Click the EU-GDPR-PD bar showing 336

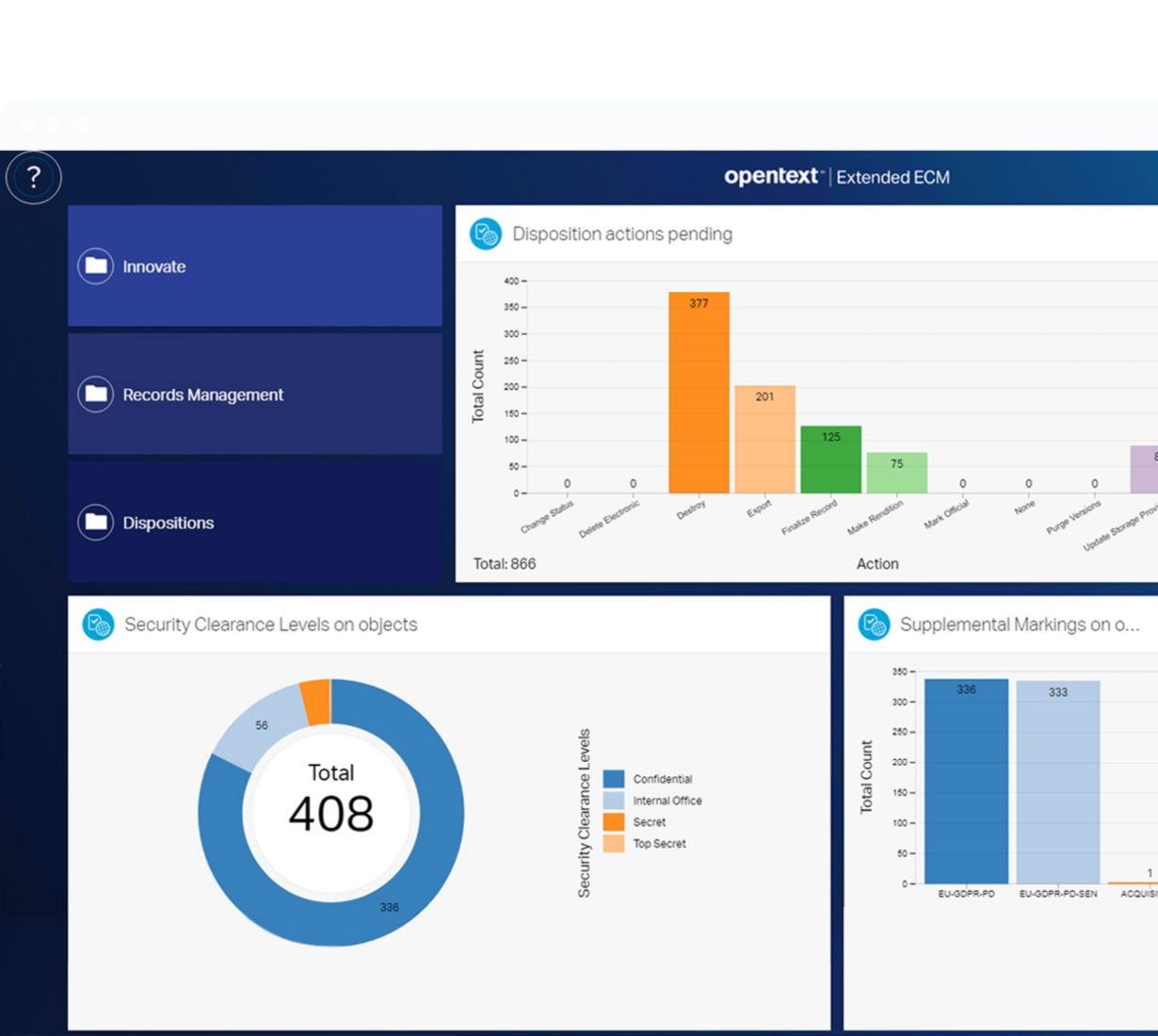(966, 782)
